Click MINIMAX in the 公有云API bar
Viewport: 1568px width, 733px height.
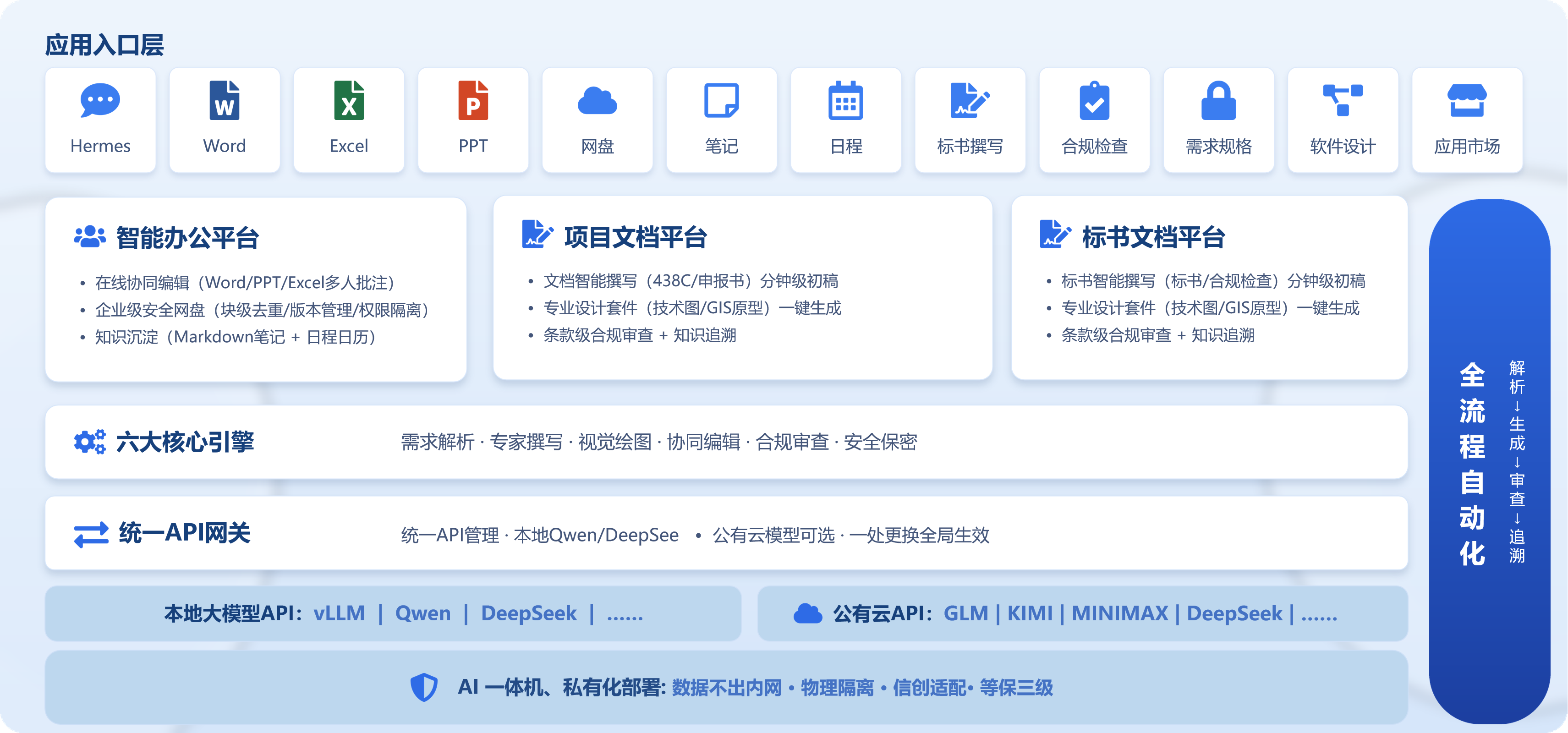click(x=1120, y=613)
